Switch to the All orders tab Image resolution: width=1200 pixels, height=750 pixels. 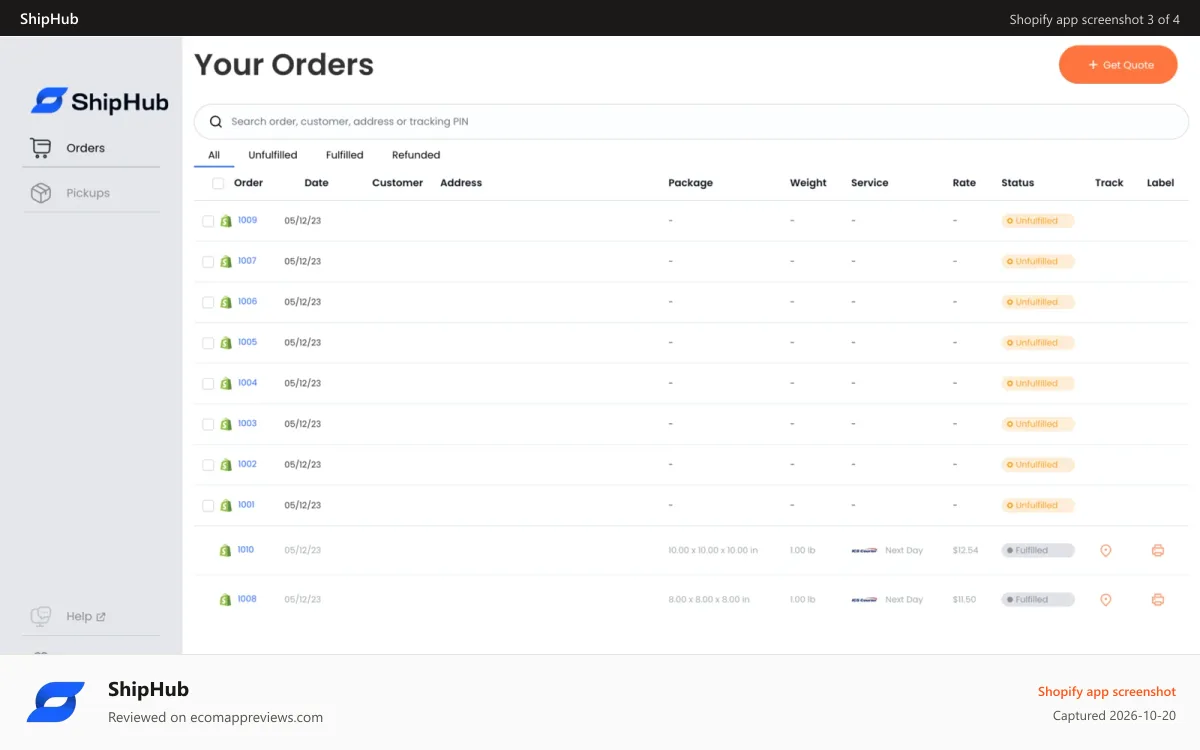click(214, 155)
